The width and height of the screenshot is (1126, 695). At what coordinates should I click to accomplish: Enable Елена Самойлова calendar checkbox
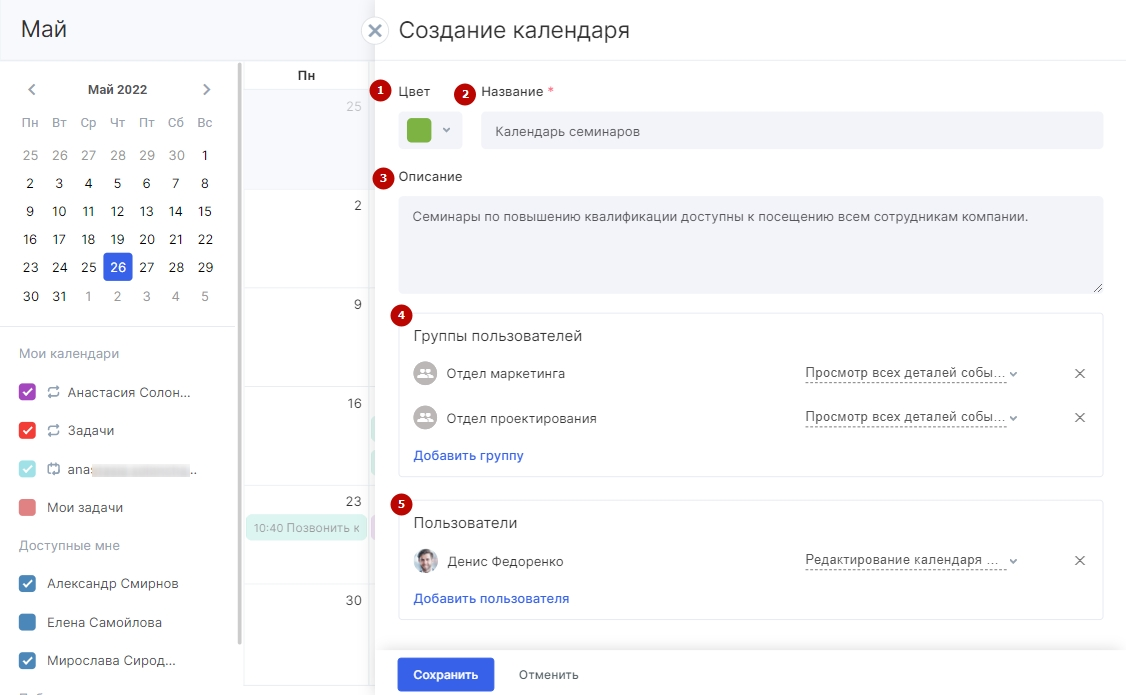click(x=28, y=623)
